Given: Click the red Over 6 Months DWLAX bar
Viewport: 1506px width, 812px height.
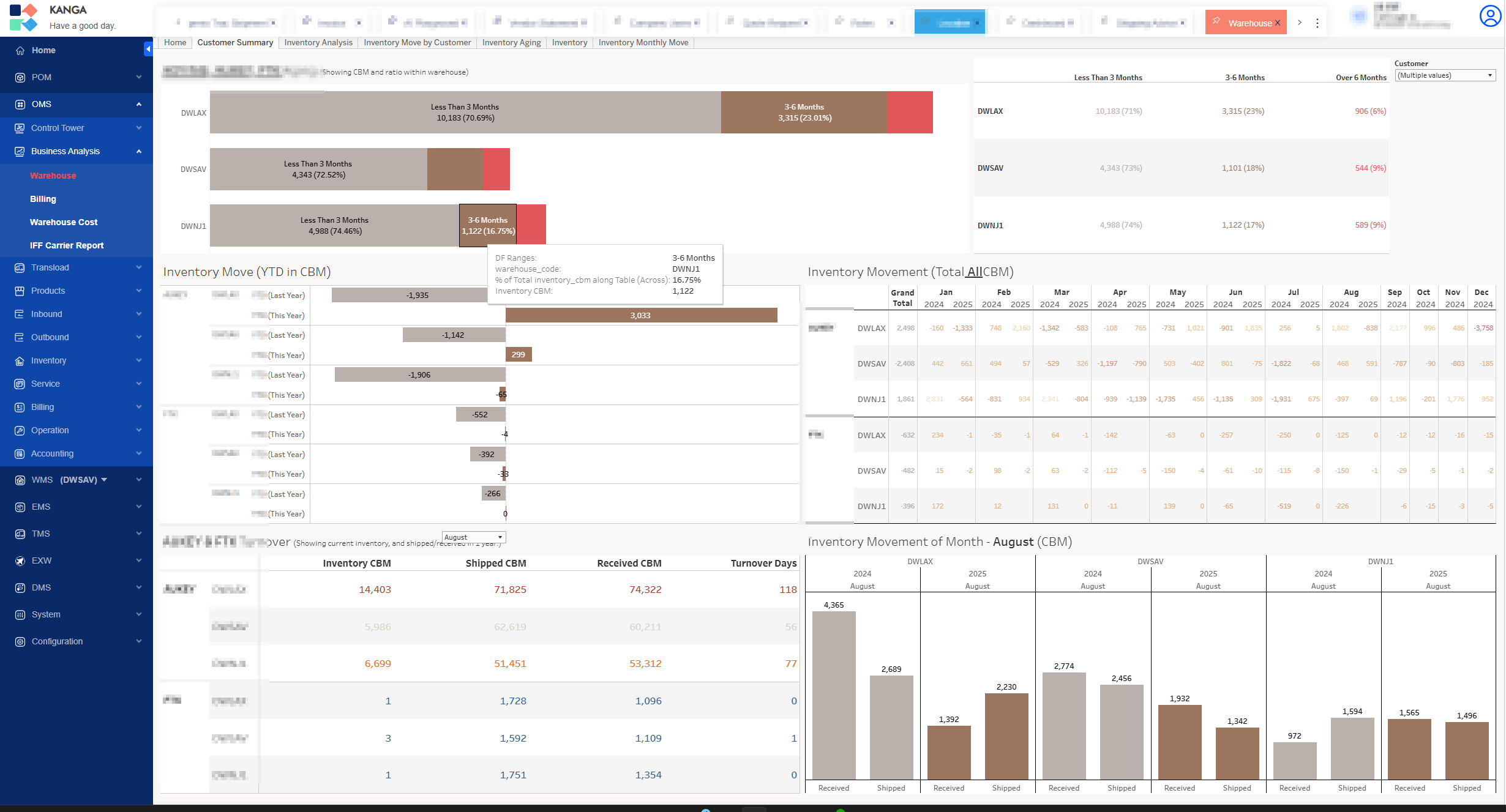Looking at the screenshot, I should tap(909, 113).
